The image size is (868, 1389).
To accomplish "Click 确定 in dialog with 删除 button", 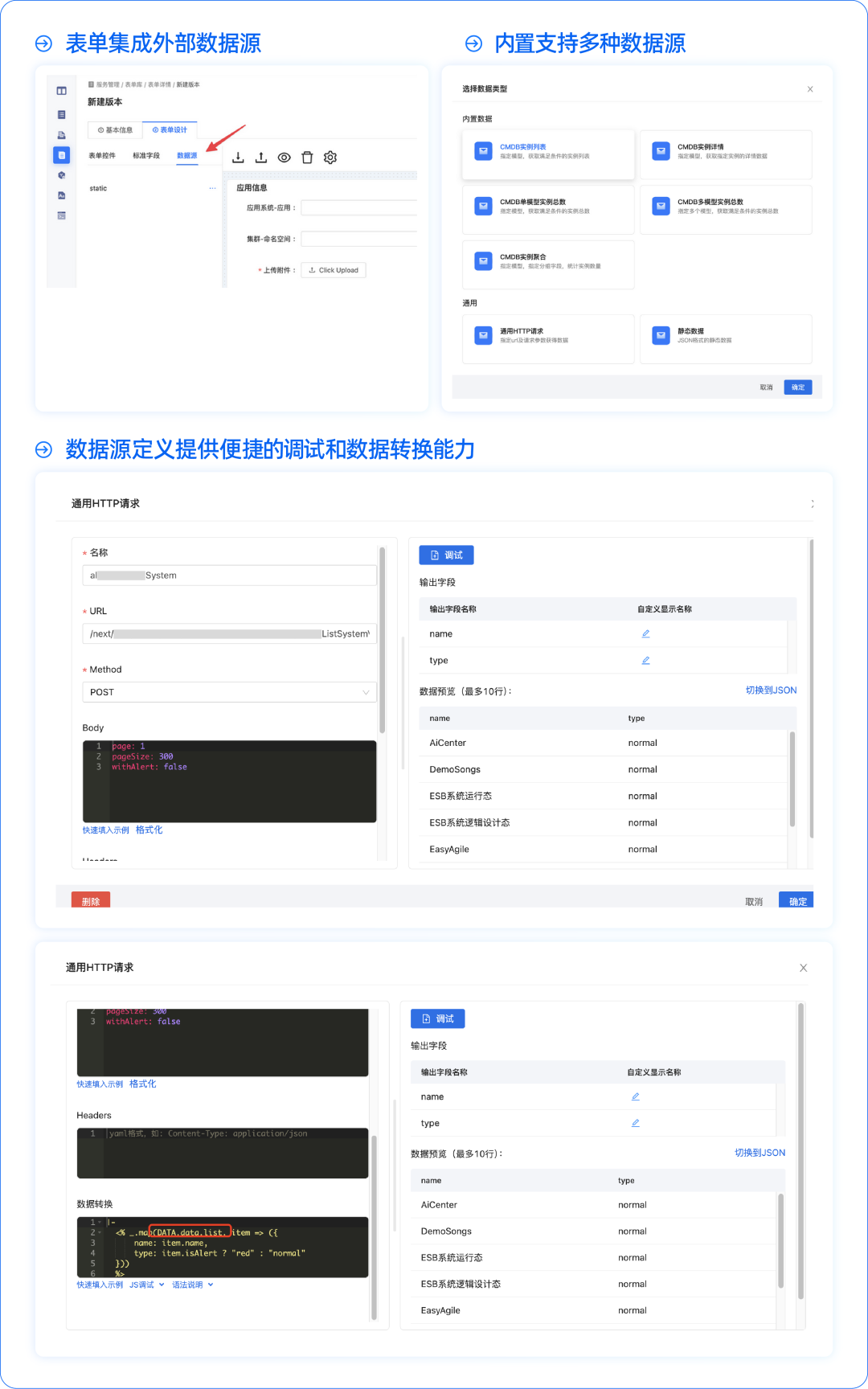I will 796,900.
